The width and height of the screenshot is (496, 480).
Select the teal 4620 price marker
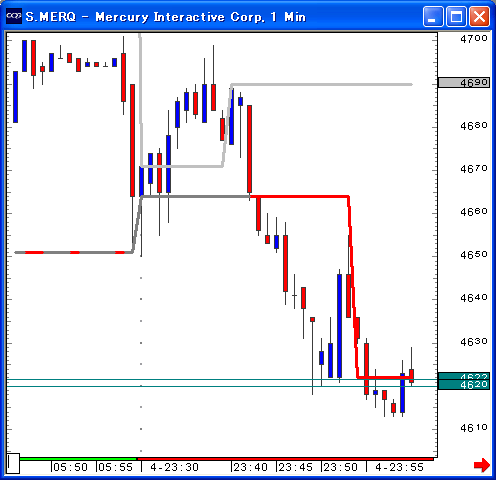(464, 385)
